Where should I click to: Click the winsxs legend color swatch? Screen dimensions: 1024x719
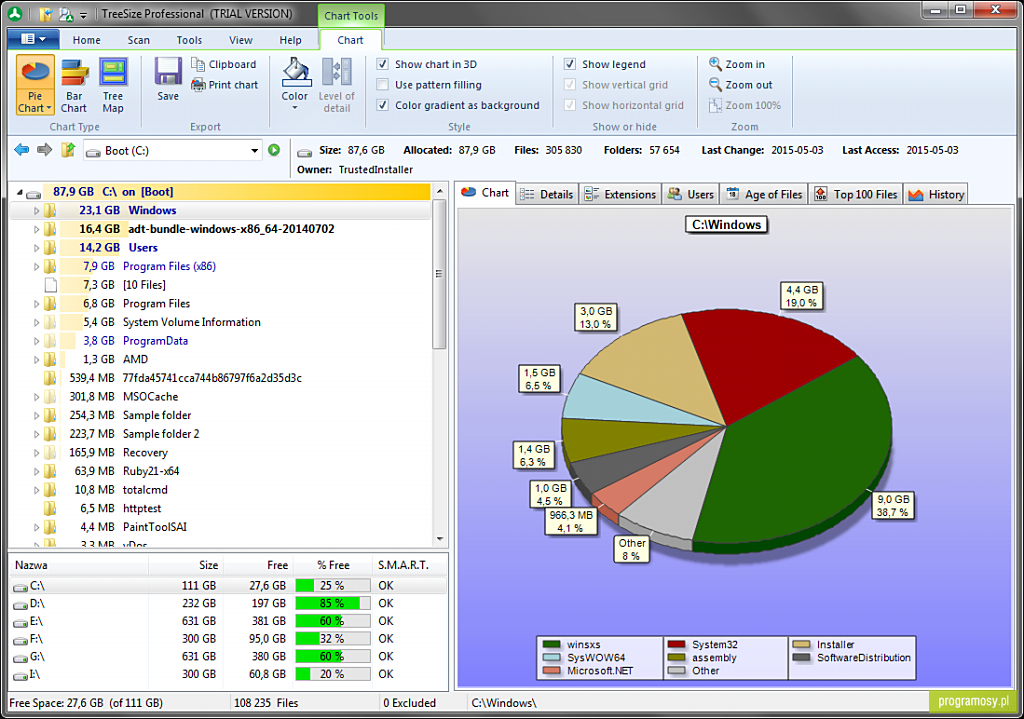pyautogui.click(x=552, y=645)
